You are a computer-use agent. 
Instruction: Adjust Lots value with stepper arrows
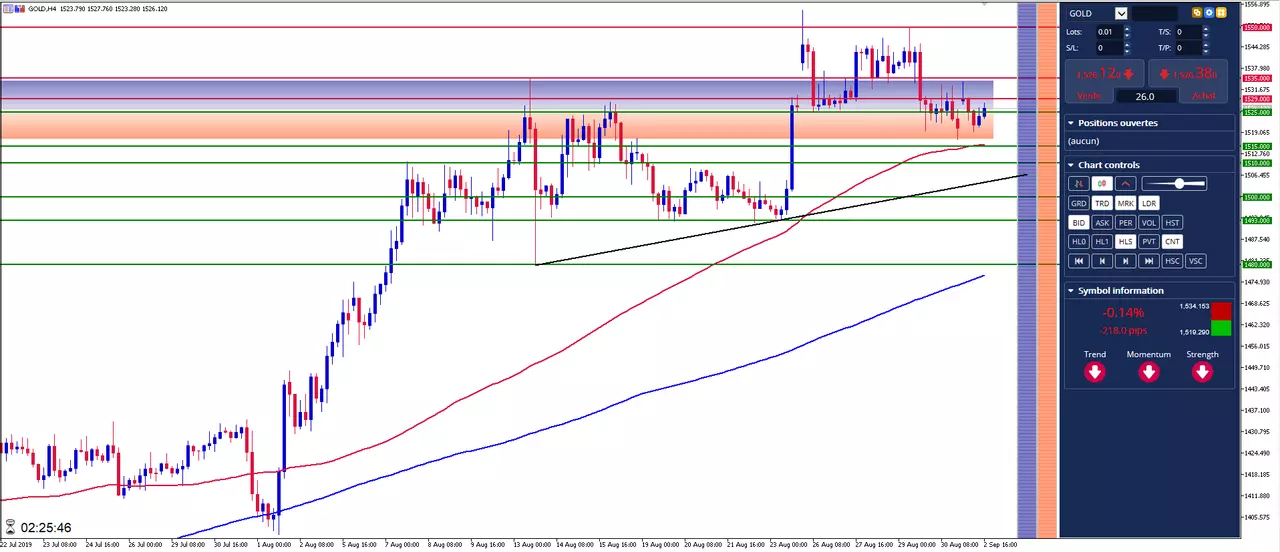[x=1127, y=32]
